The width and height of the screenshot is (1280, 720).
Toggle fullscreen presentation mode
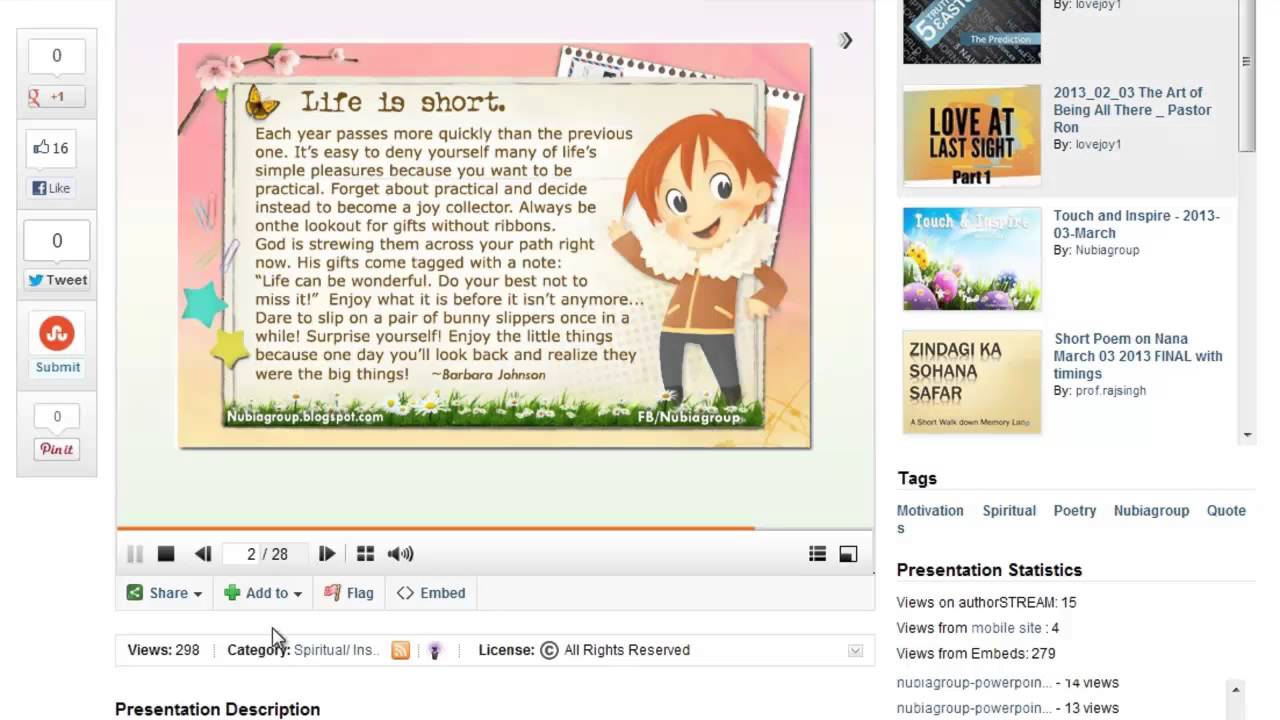[x=848, y=554]
